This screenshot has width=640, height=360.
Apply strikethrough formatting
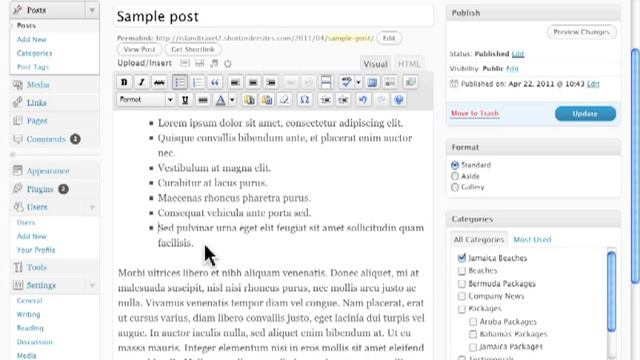tap(159, 82)
